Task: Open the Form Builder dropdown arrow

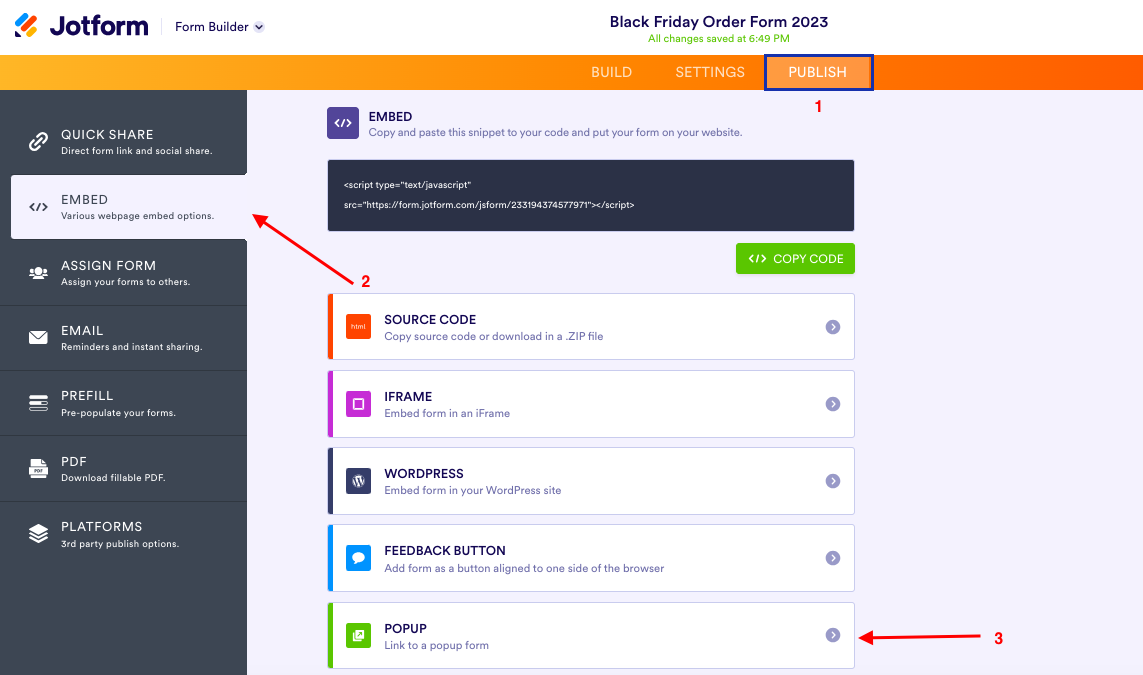Action: pos(259,27)
